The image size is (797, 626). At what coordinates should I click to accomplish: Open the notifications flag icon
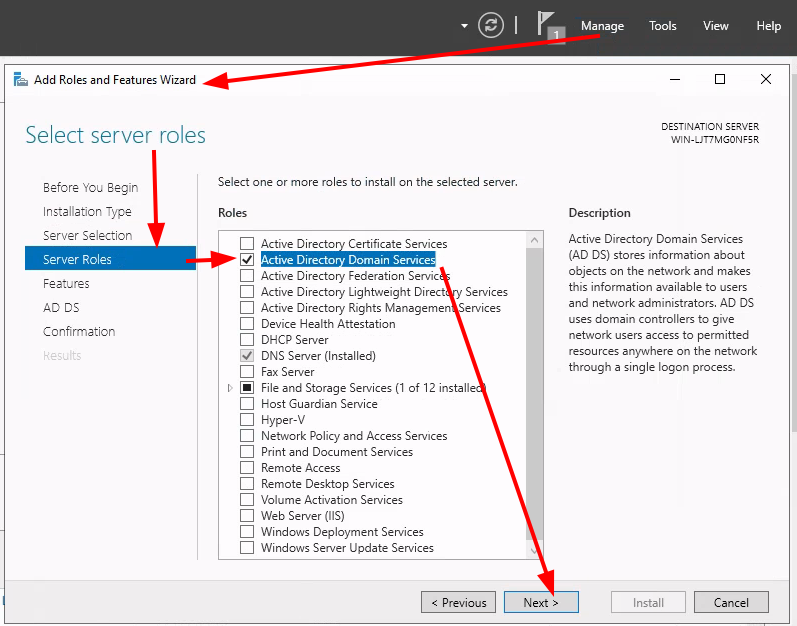pyautogui.click(x=550, y=27)
